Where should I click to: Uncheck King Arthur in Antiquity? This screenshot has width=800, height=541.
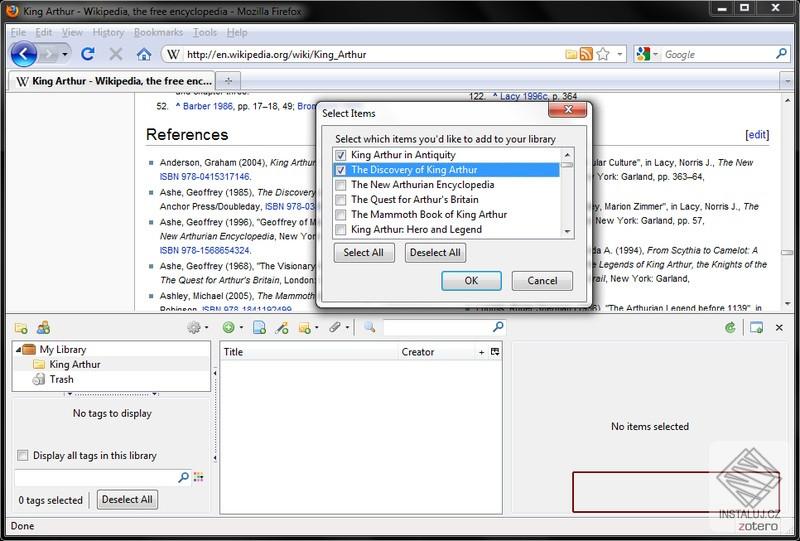pos(341,155)
